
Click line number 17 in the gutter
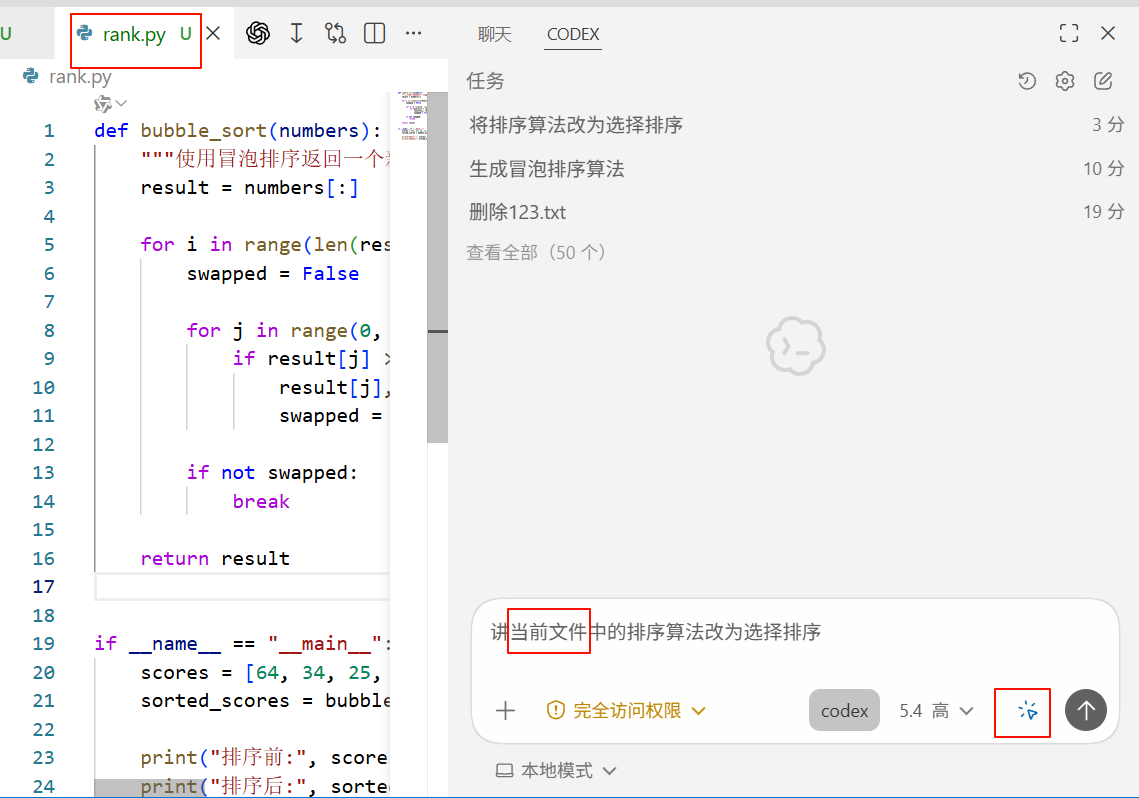(44, 587)
